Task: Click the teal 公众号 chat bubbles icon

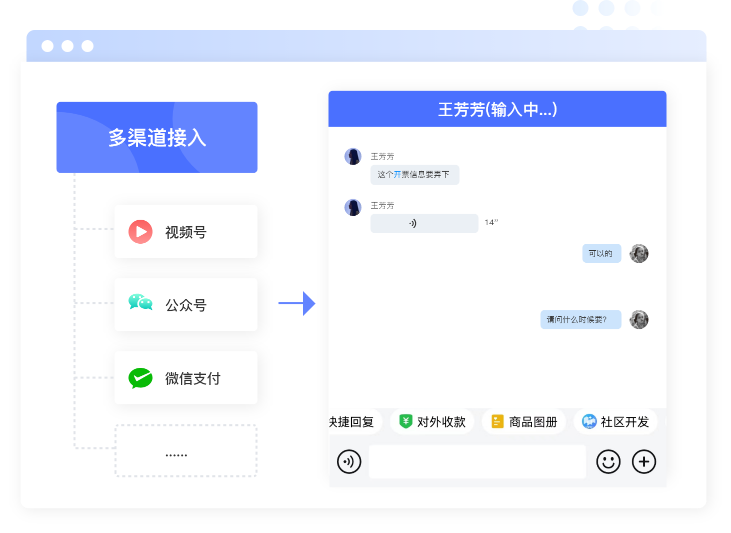Action: [140, 304]
